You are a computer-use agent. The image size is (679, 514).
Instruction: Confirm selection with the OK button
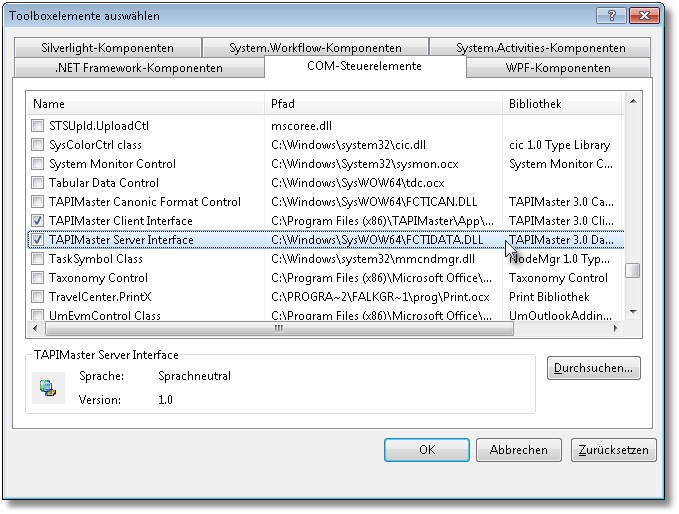point(427,450)
